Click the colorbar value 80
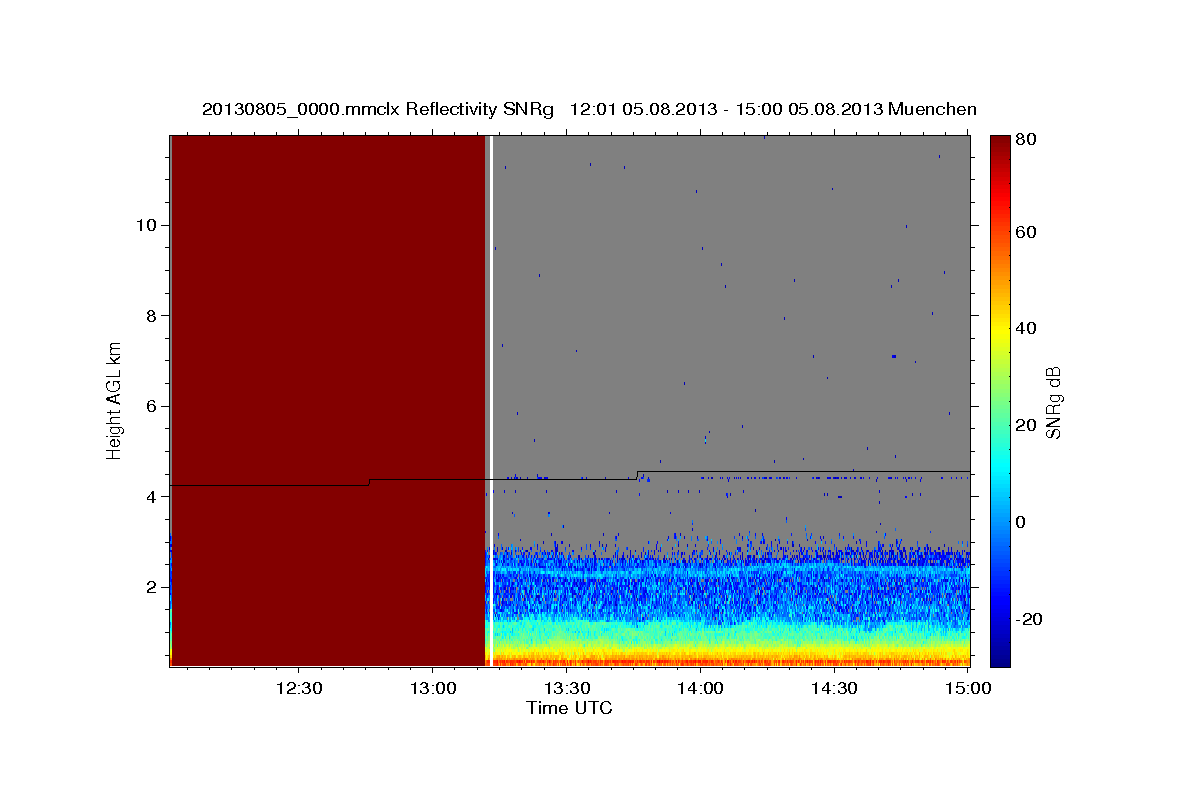Screen dimensions: 1200x800 [1025, 140]
